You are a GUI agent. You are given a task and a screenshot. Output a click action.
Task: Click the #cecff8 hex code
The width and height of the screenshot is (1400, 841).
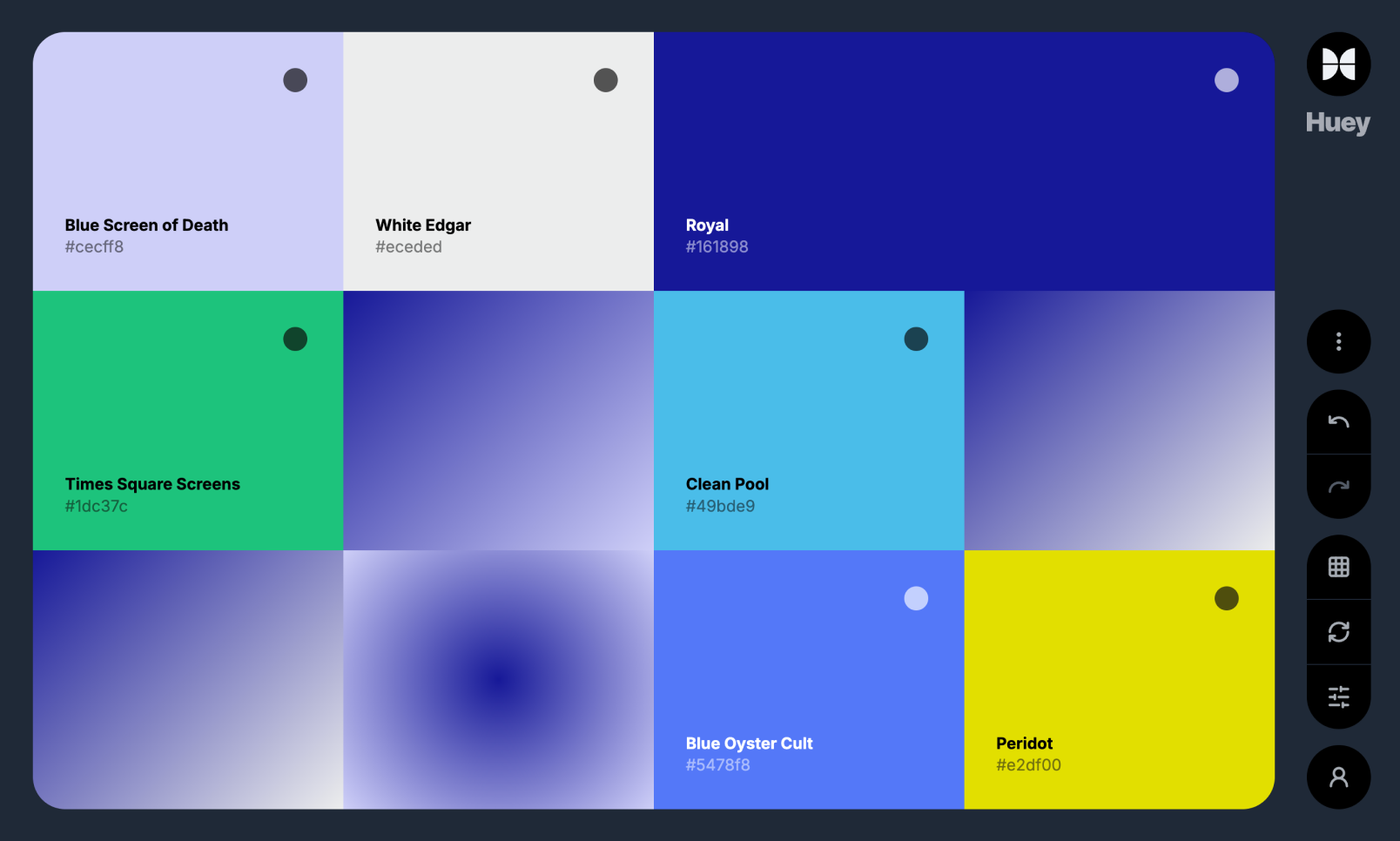(x=94, y=247)
